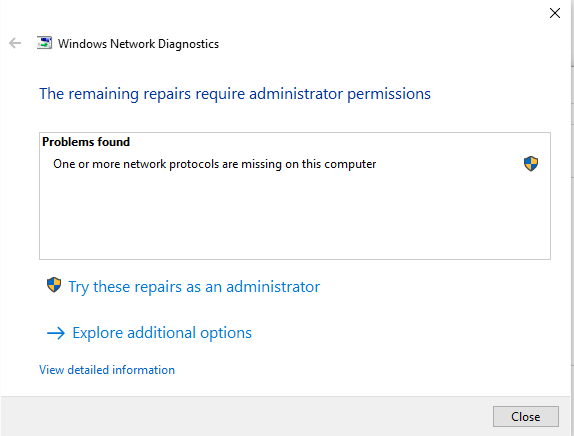
Task: Go back using the left arrow icon
Action: 15,43
